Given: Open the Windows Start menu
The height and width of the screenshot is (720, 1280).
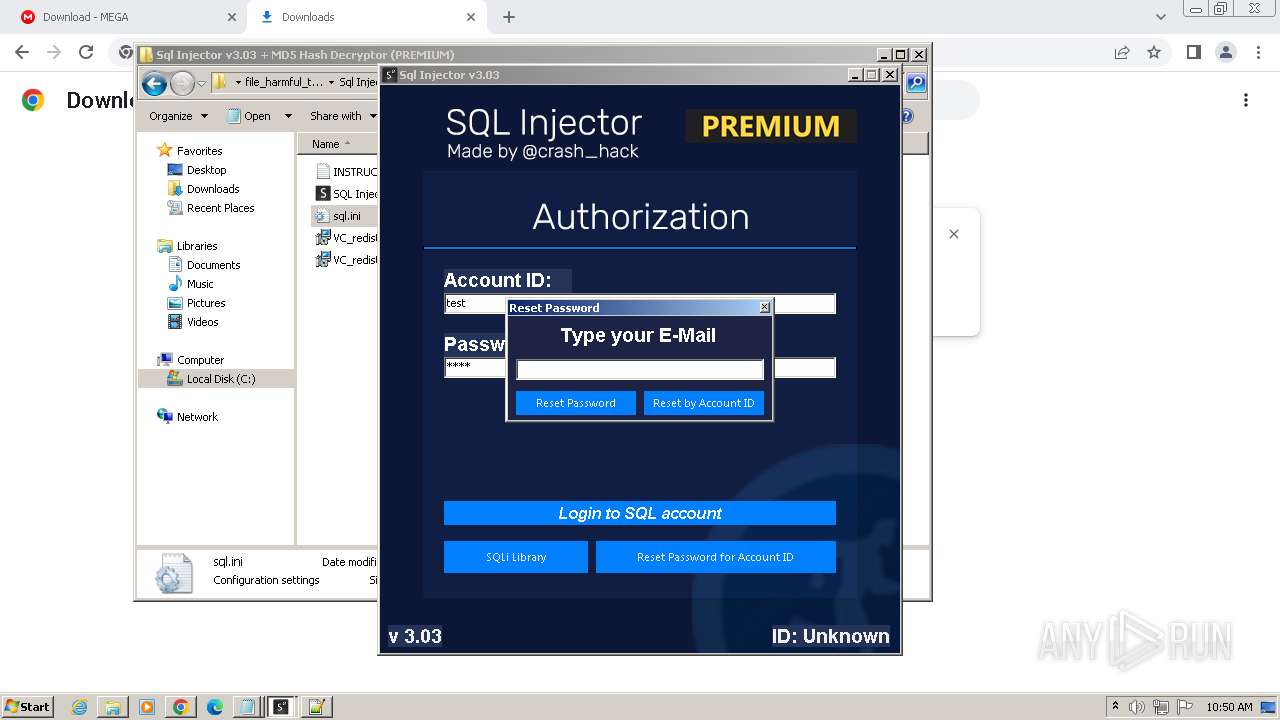Looking at the screenshot, I should (27, 706).
